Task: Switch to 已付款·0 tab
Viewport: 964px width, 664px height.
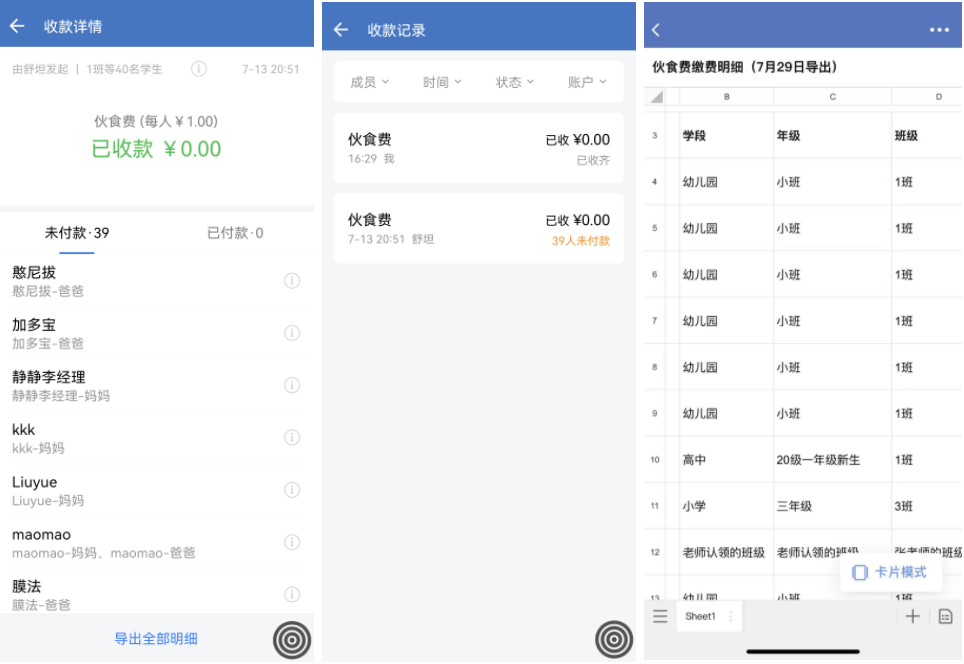Action: [235, 233]
